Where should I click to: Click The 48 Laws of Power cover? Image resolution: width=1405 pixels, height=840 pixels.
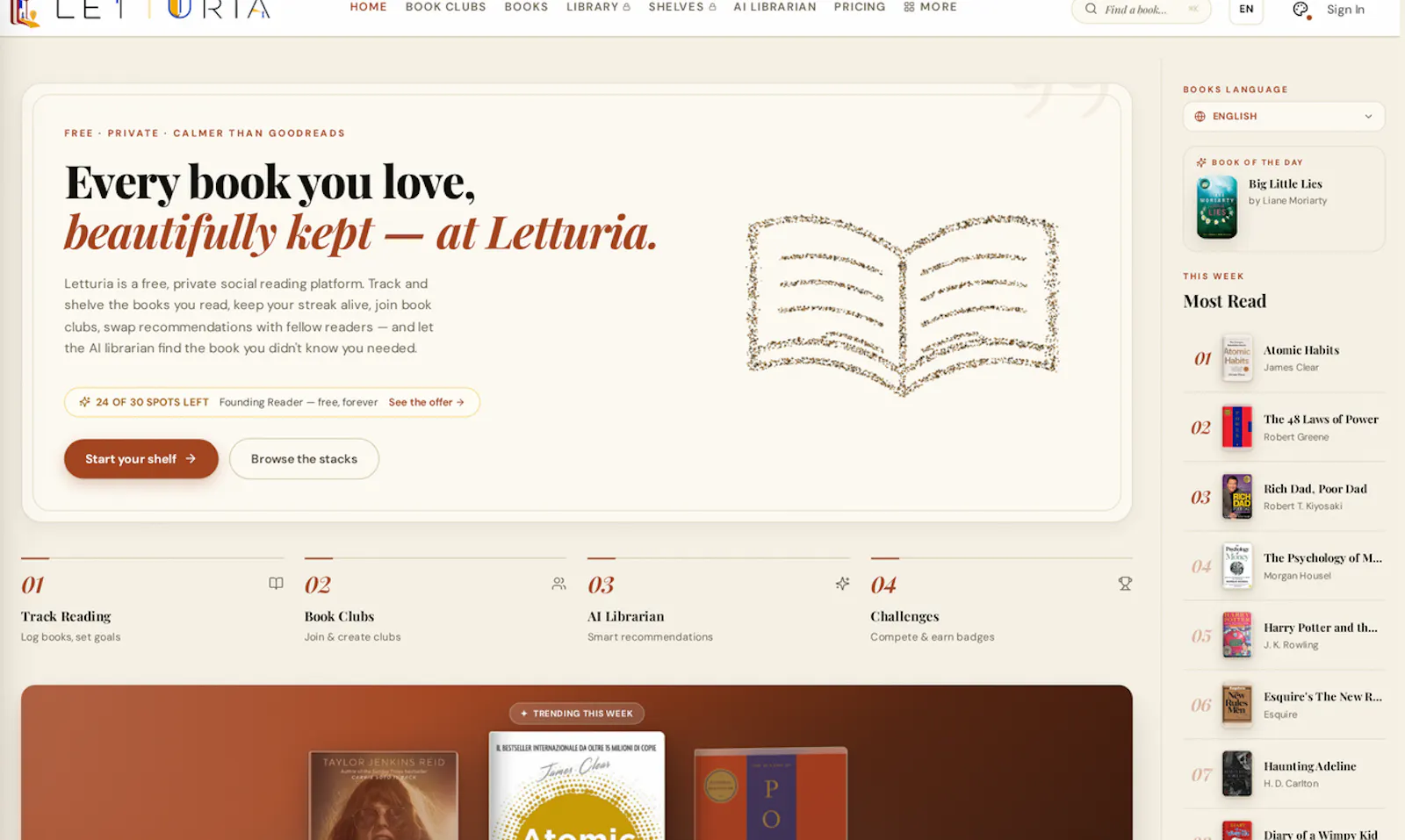click(1237, 427)
